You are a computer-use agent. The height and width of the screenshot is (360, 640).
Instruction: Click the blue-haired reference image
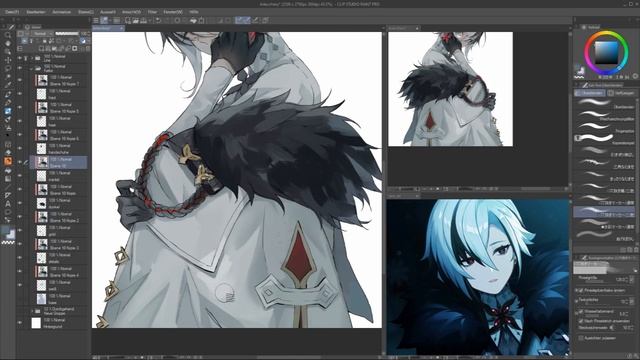[478, 276]
